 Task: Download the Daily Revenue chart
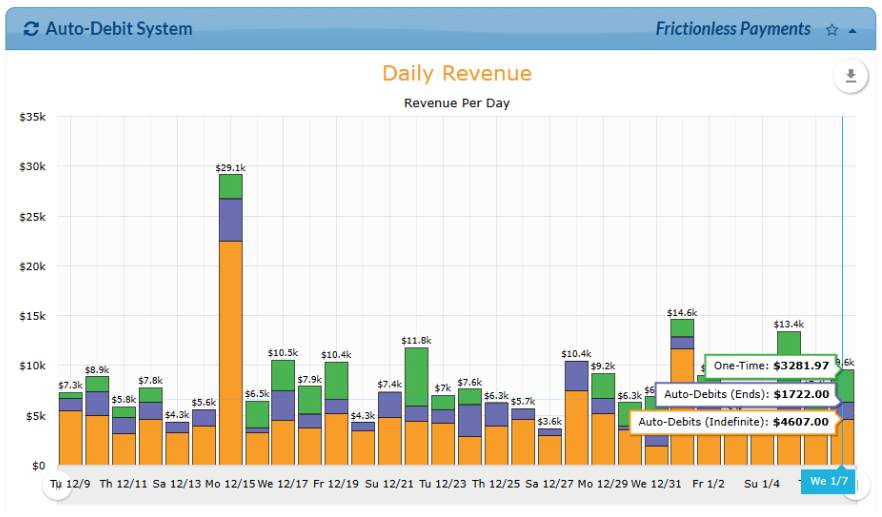(850, 75)
